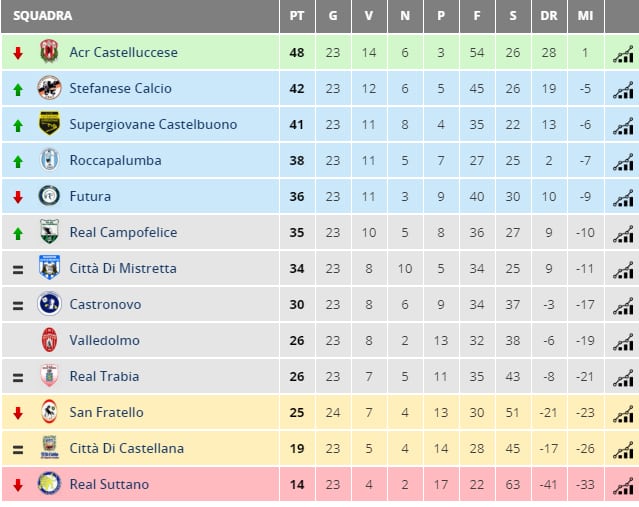The height and width of the screenshot is (507, 639).
Task: Click the Supergiovane Castelbuono team crest
Action: pyautogui.click(x=49, y=123)
